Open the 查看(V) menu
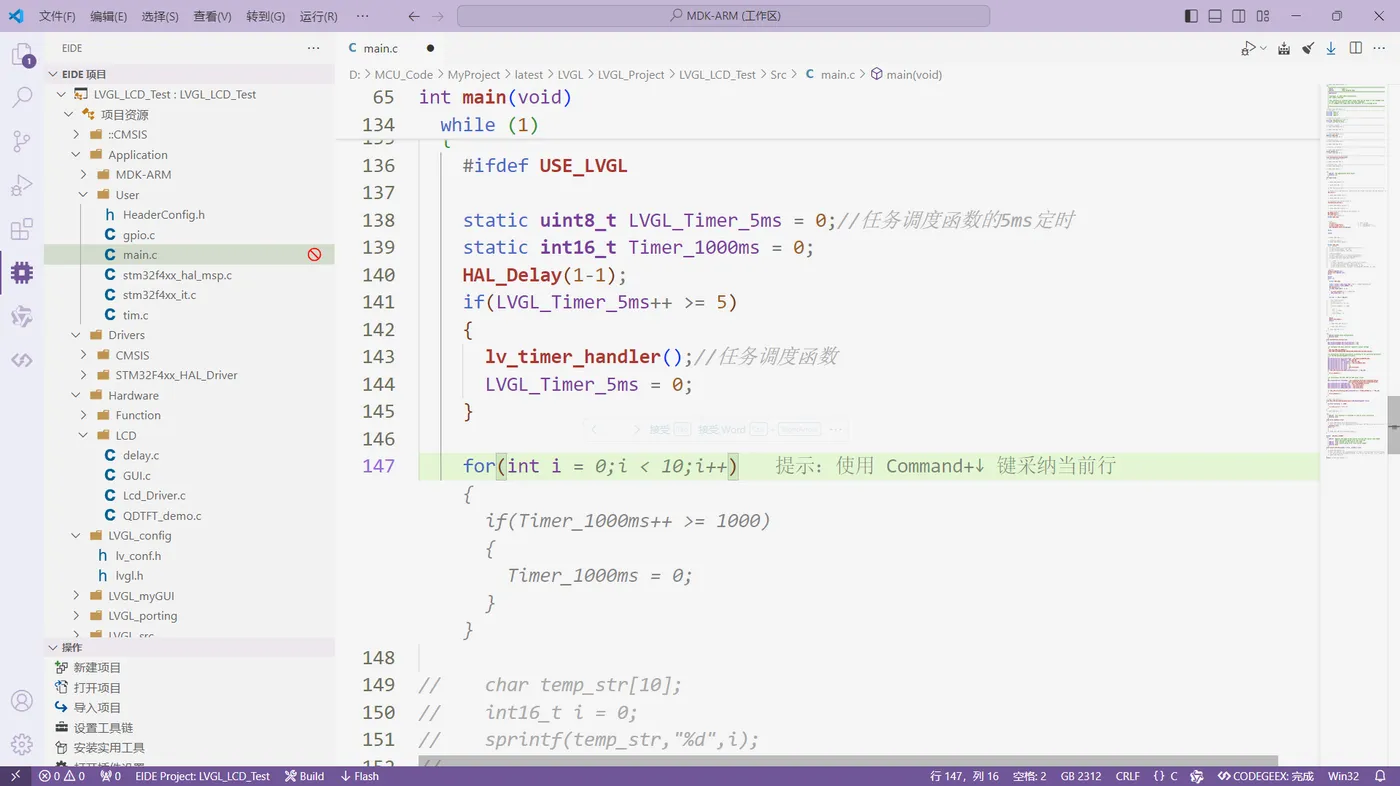This screenshot has width=1400, height=786. tap(212, 16)
